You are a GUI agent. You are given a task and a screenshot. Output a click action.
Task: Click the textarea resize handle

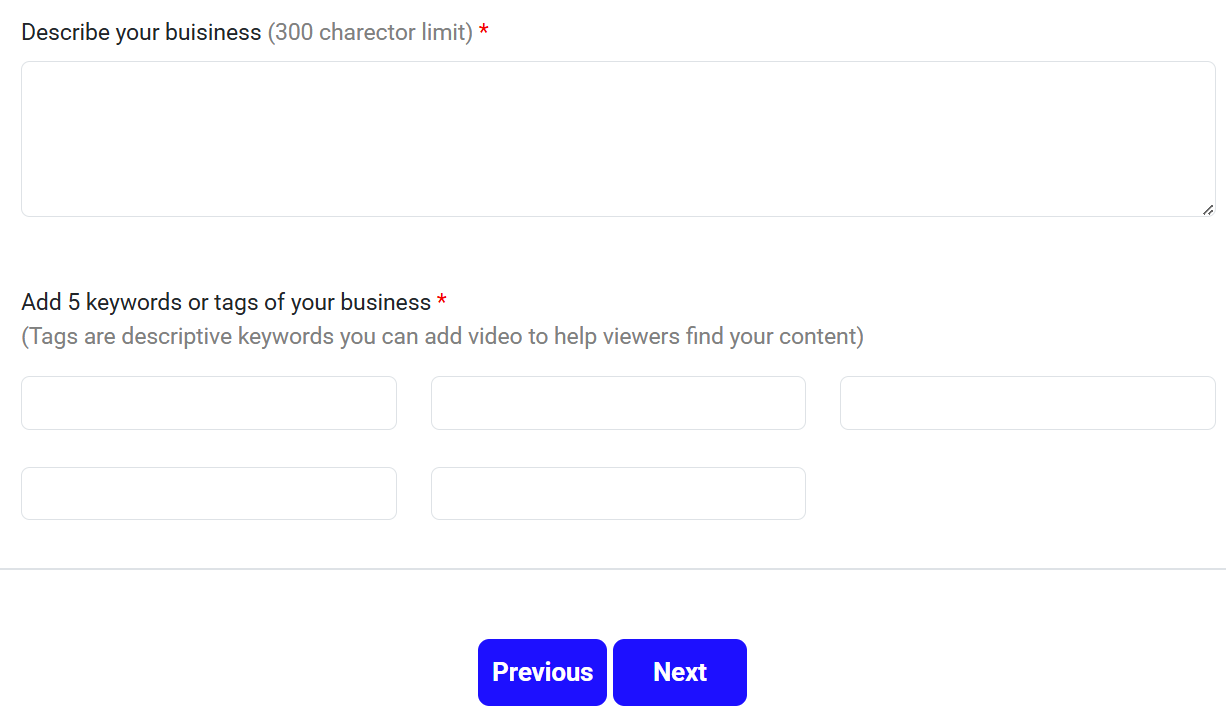[x=1207, y=209]
